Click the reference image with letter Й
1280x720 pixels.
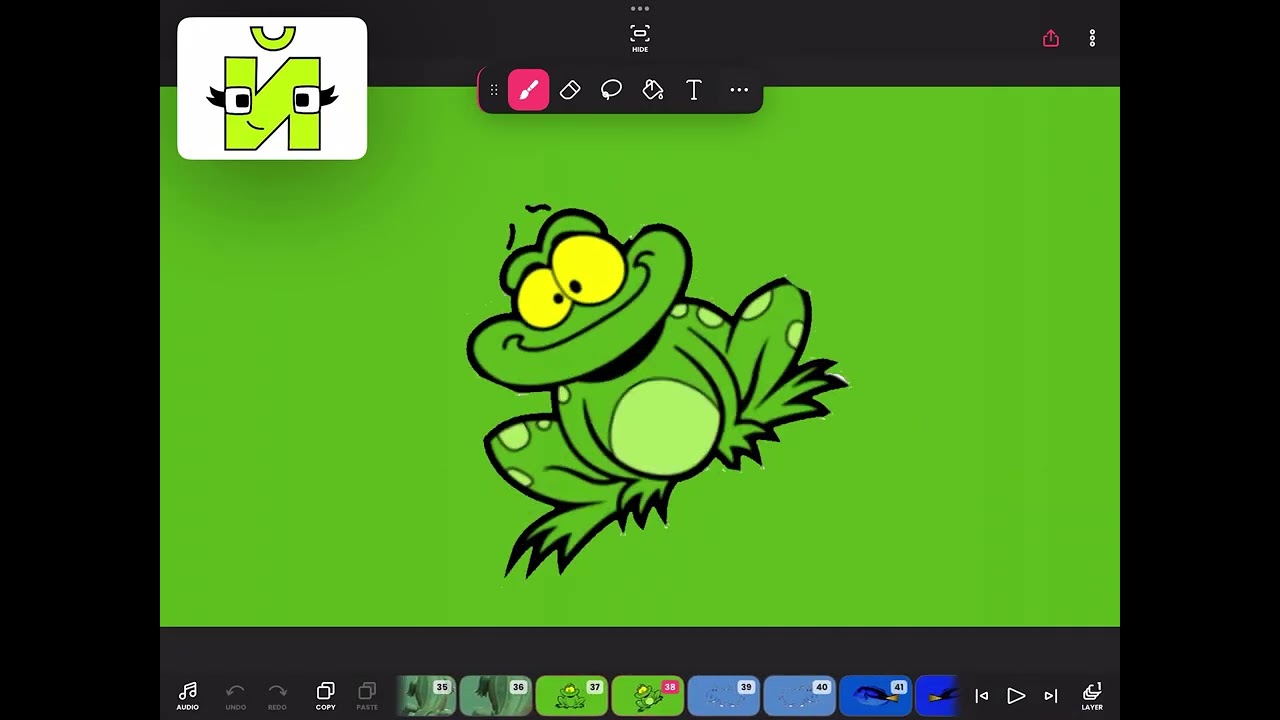click(272, 88)
